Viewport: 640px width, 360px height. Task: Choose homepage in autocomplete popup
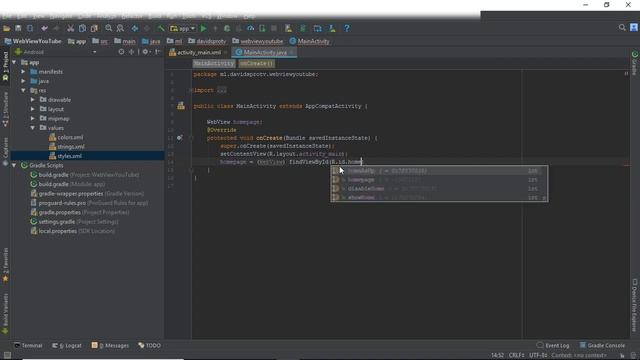click(439, 180)
